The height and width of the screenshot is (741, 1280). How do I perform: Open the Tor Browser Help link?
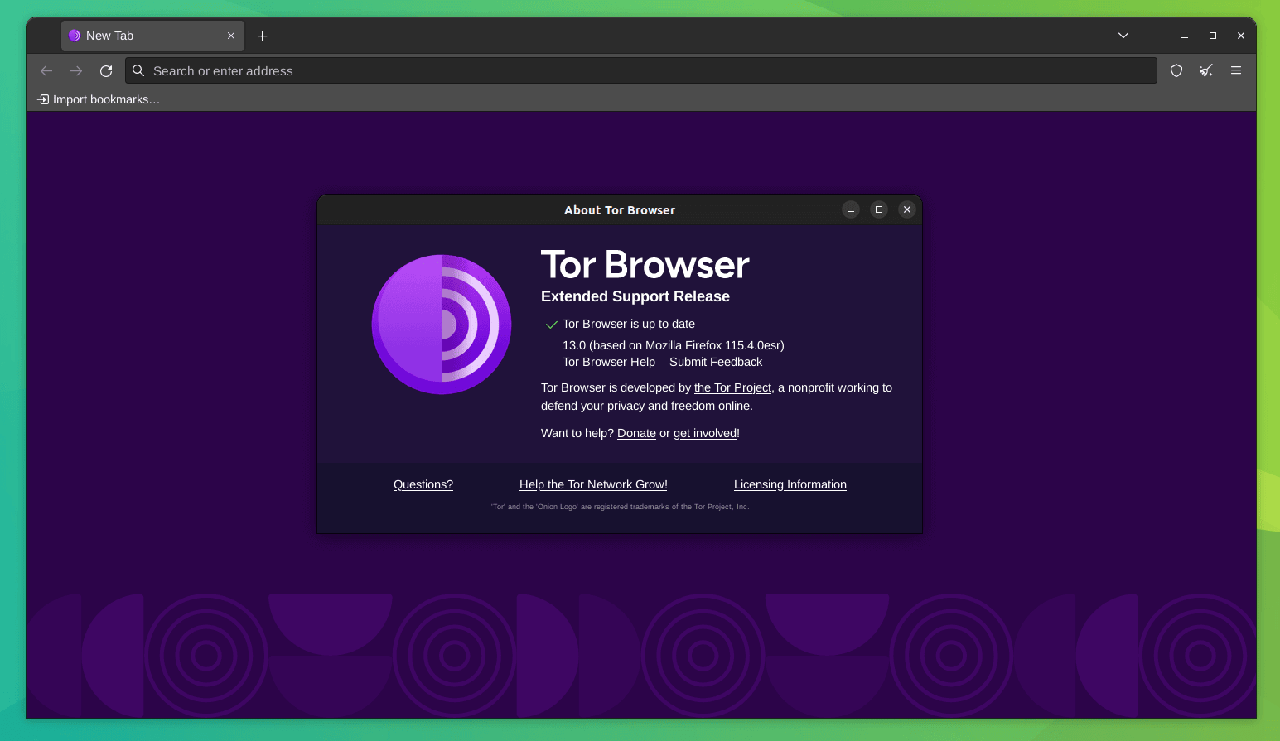[x=609, y=362]
